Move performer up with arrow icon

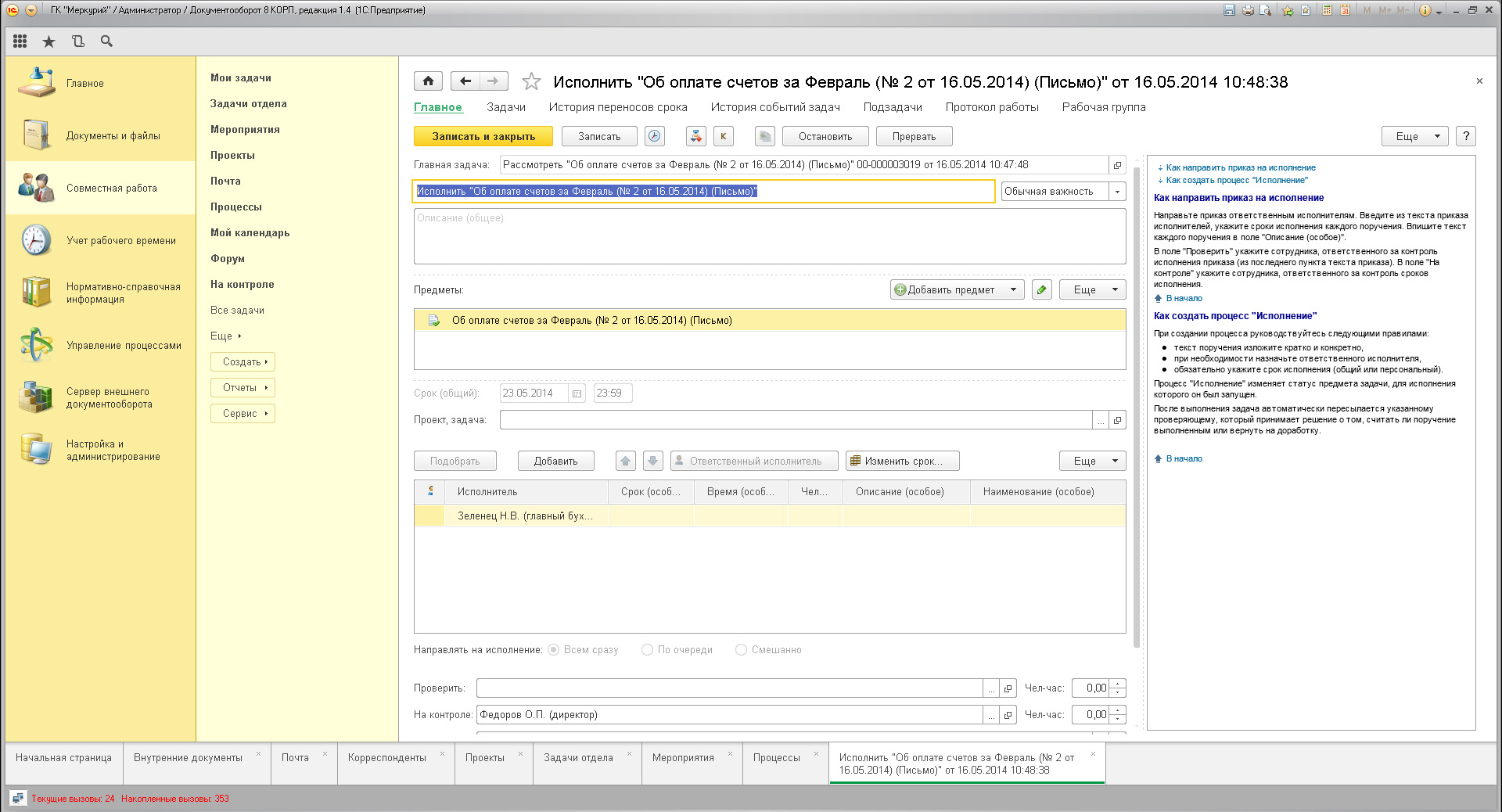(x=626, y=461)
